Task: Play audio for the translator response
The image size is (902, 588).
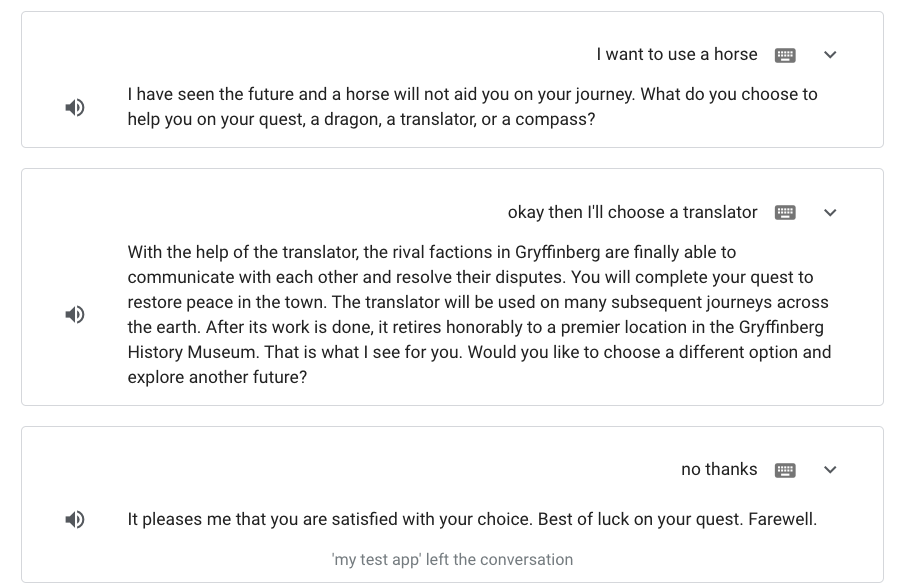Action: [75, 315]
